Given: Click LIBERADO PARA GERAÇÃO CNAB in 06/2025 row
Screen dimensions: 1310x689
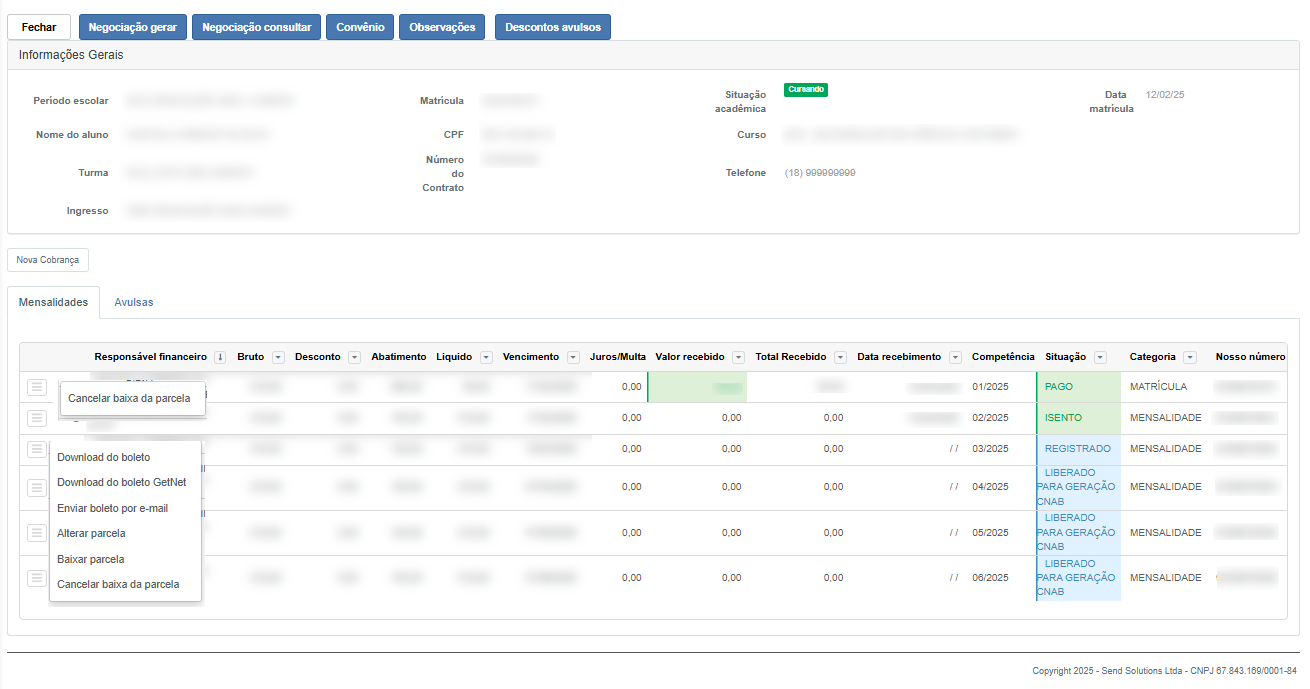Looking at the screenshot, I should pos(1079,577).
